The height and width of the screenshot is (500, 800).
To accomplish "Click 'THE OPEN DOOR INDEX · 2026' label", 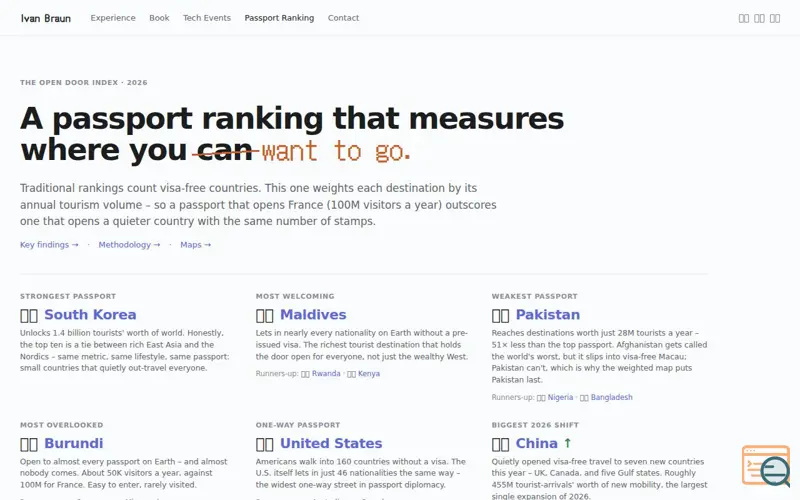I will 84,83.
